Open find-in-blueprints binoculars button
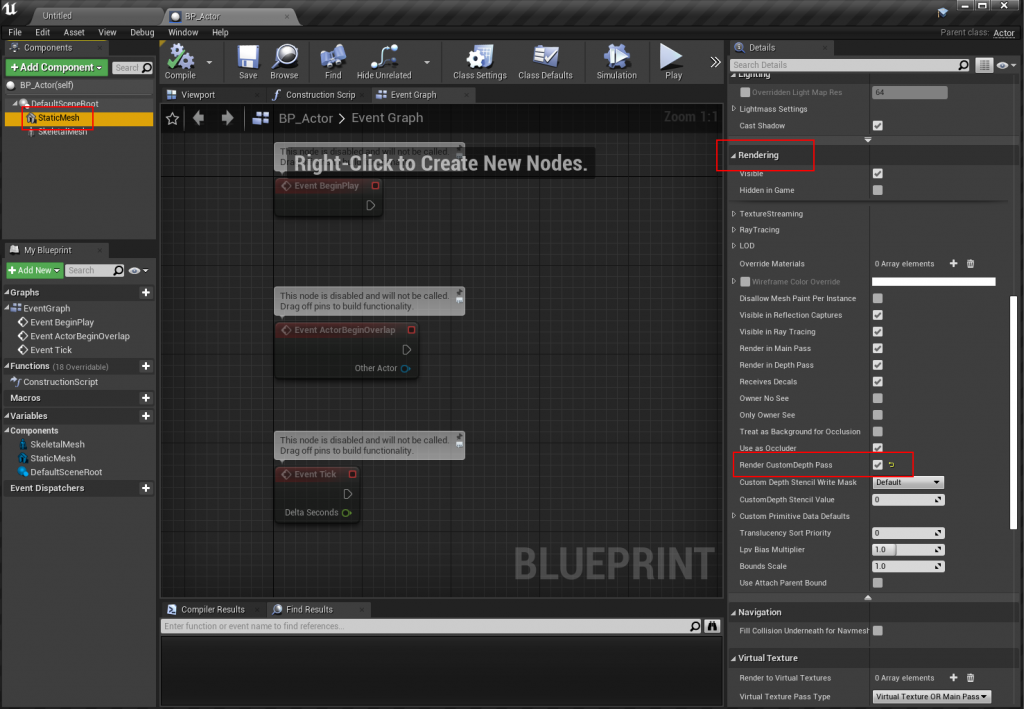Viewport: 1024px width, 709px height. tap(712, 626)
